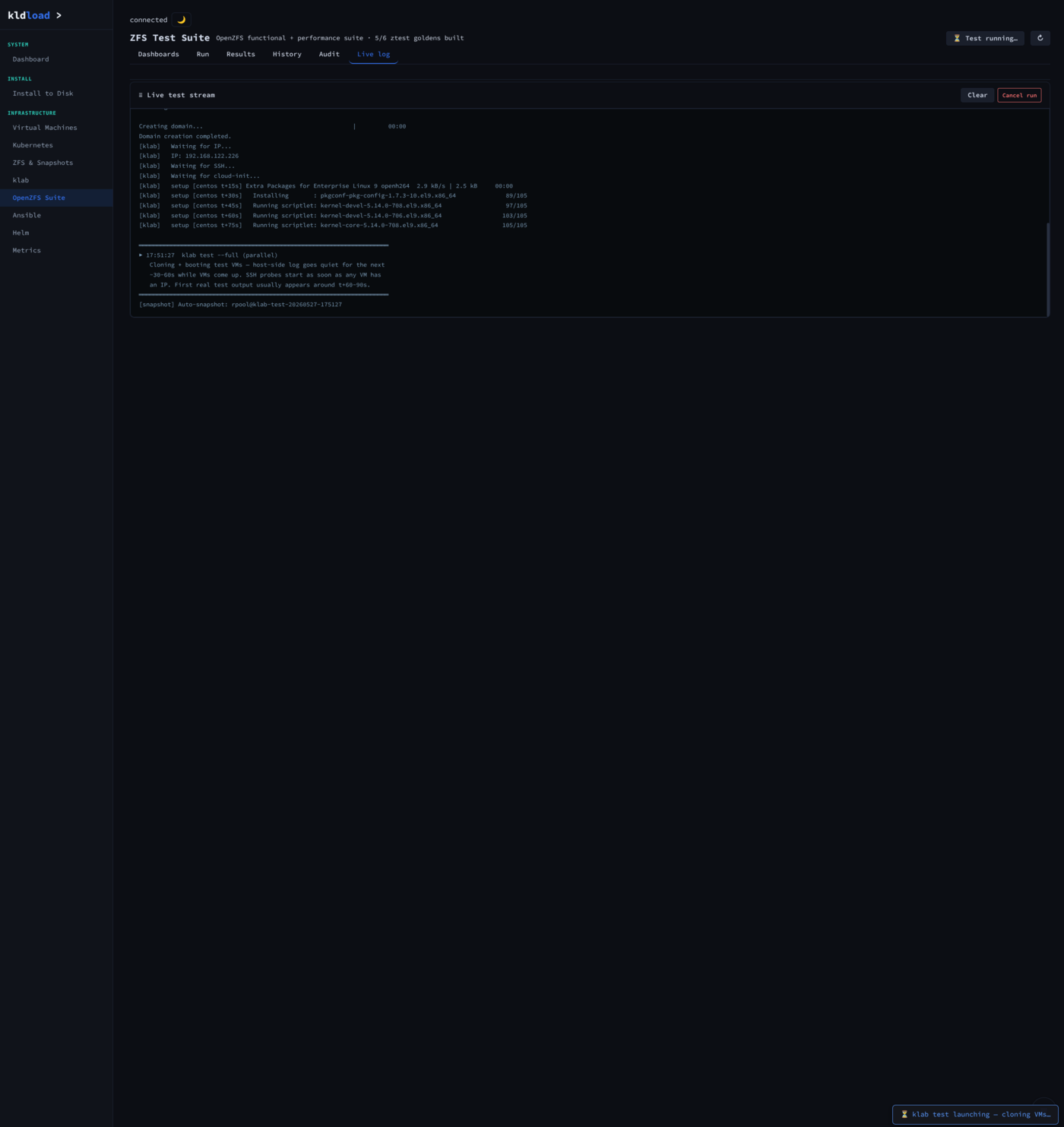Go to Virtual Machines
Viewport: 1064px width, 1127px height.
point(56,128)
